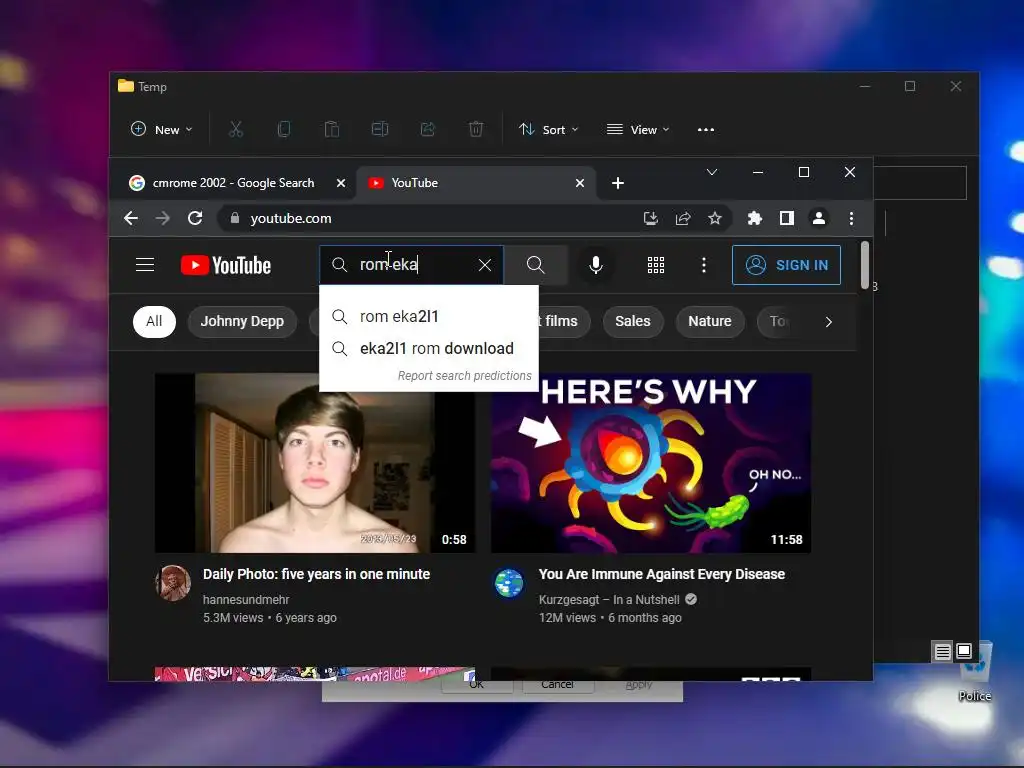Switch Temp window to details view

coord(942,651)
